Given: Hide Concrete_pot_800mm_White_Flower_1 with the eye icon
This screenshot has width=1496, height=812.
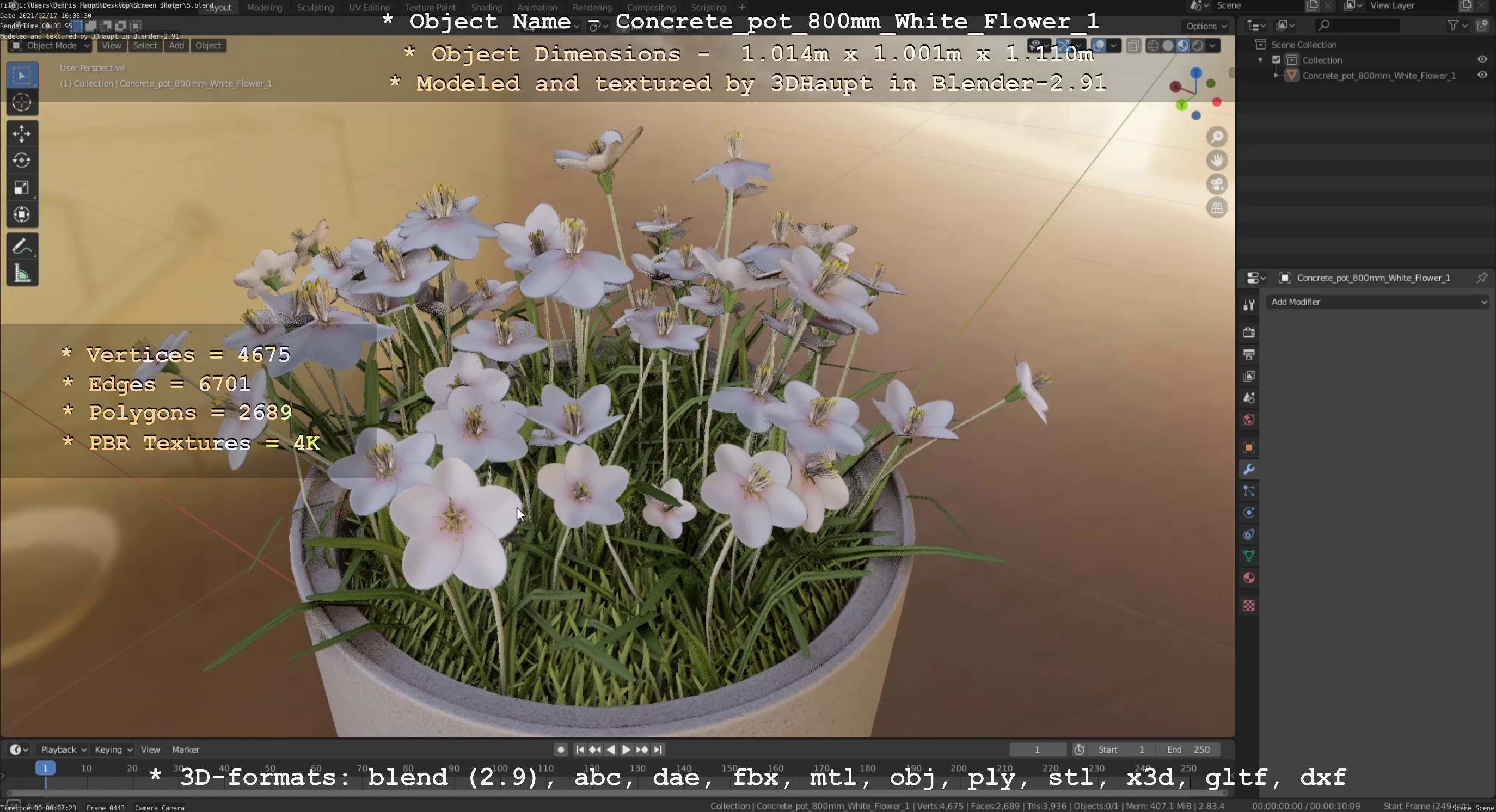Looking at the screenshot, I should click(x=1481, y=76).
